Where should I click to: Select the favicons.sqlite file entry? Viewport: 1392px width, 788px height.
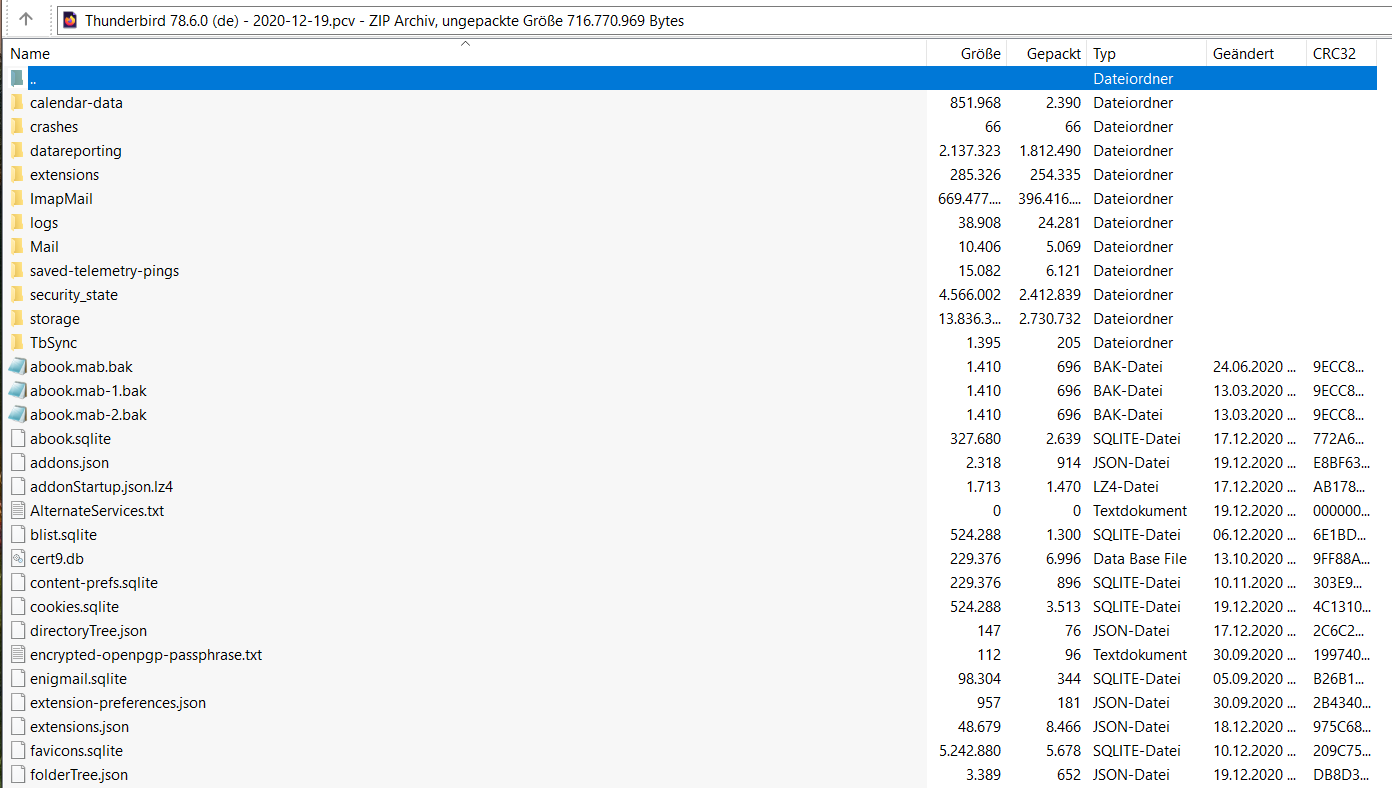click(x=76, y=751)
